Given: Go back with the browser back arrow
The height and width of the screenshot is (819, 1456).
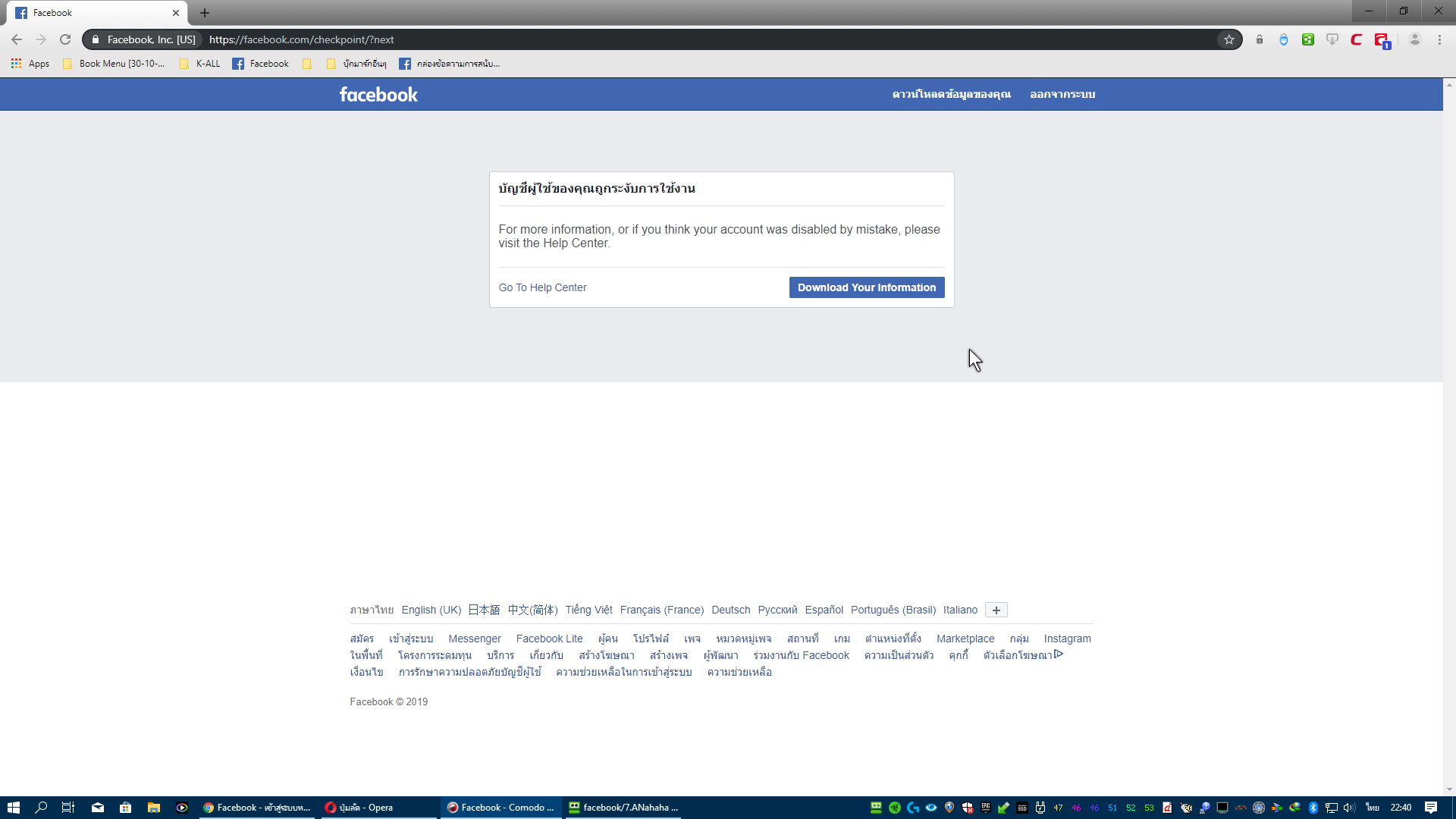Looking at the screenshot, I should [17, 39].
